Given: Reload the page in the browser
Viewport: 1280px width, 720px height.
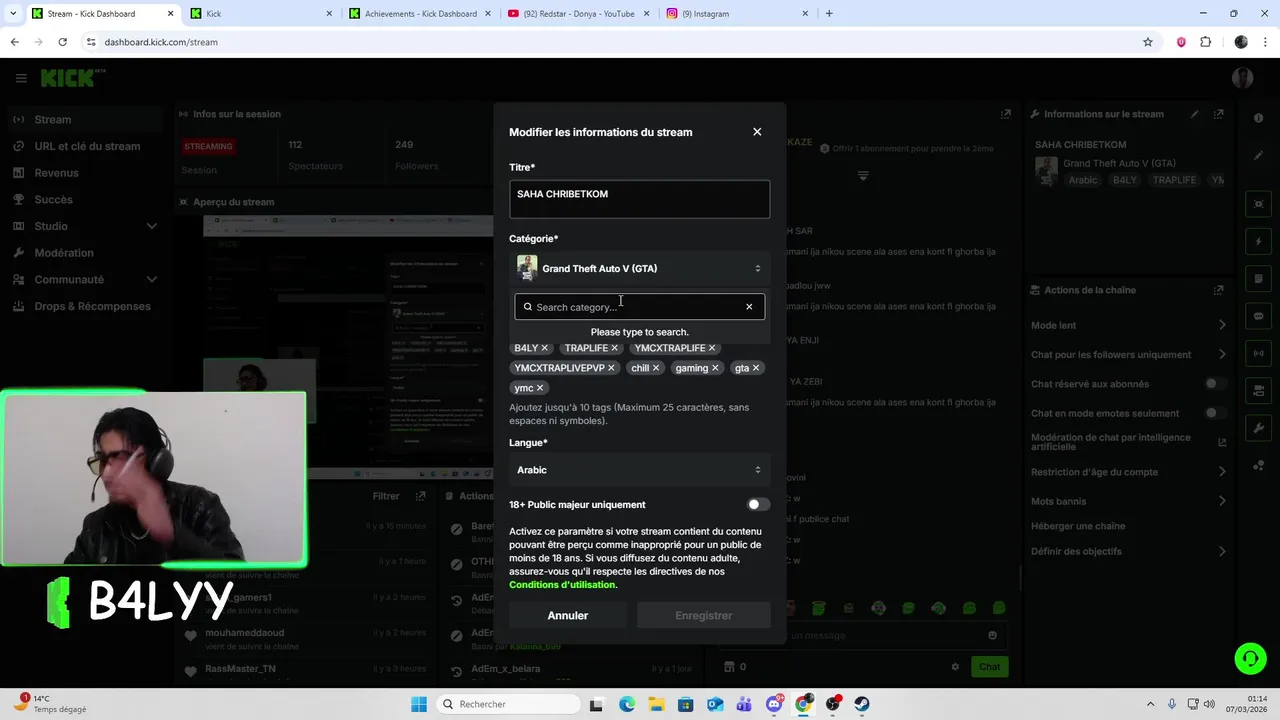Looking at the screenshot, I should 62,42.
